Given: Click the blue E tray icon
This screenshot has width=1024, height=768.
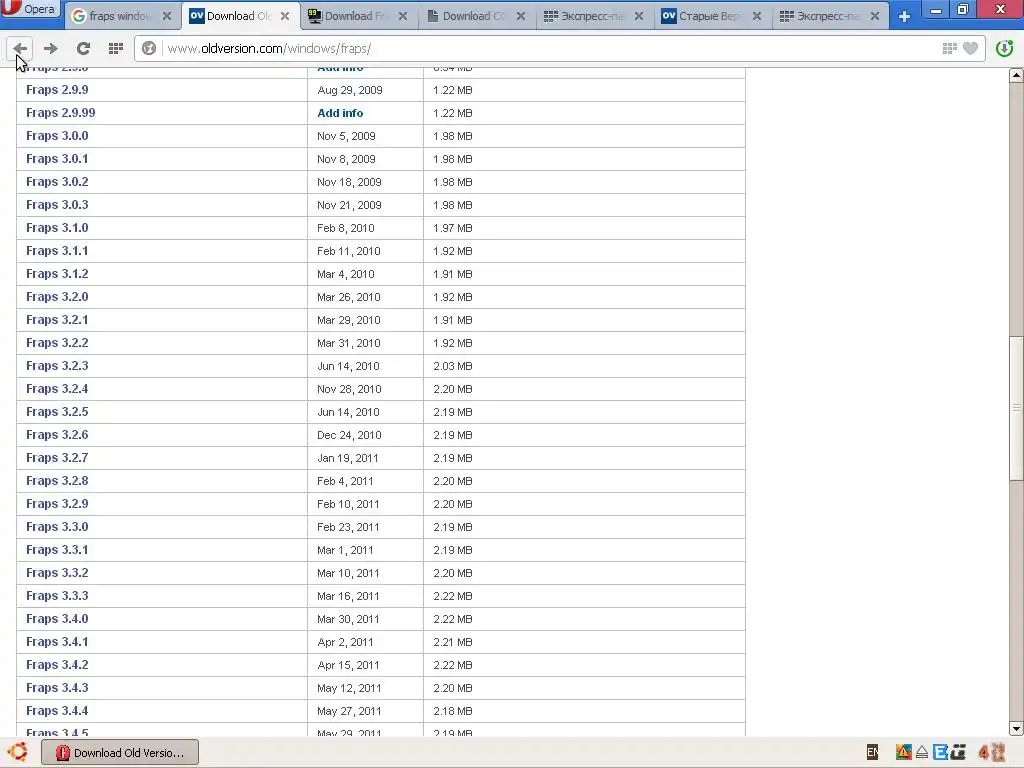Looking at the screenshot, I should (940, 752).
